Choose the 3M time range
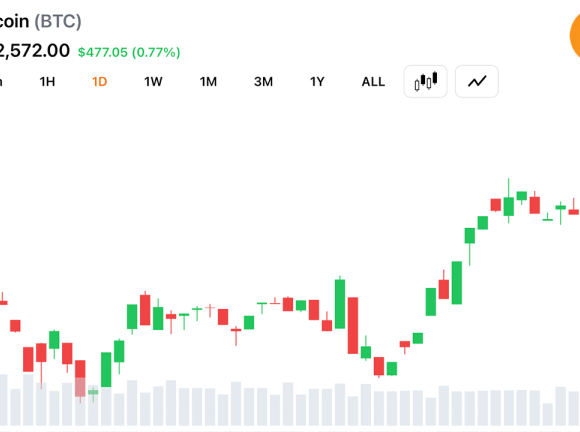580x432 pixels. (263, 82)
